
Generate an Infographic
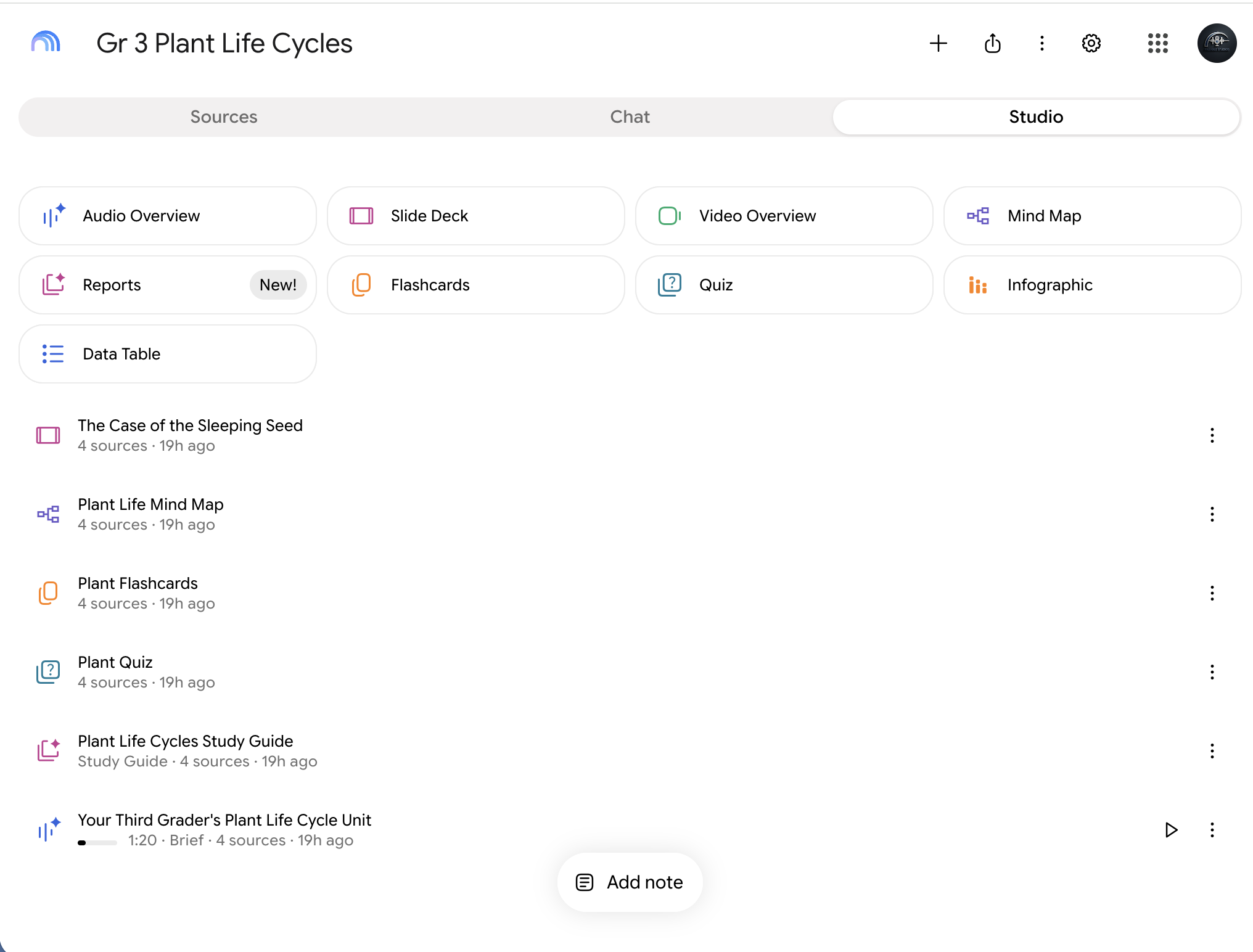point(1093,285)
